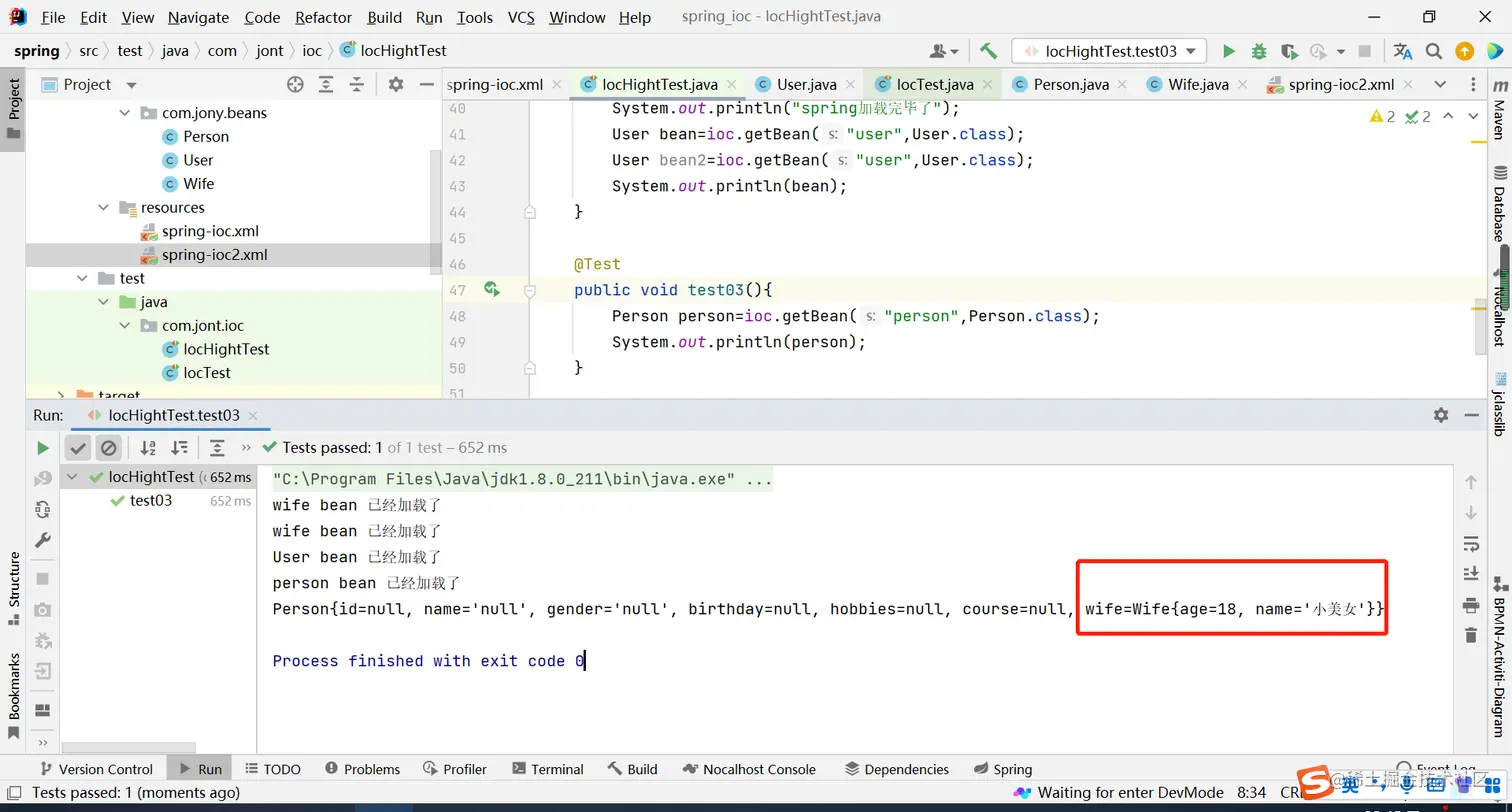The height and width of the screenshot is (812, 1512).
Task: Open Run panel settings gear
Action: (1440, 415)
